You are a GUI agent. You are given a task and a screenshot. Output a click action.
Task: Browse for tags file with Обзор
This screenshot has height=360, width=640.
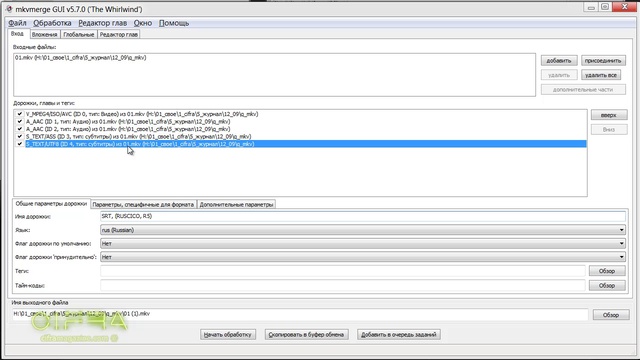coord(607,271)
